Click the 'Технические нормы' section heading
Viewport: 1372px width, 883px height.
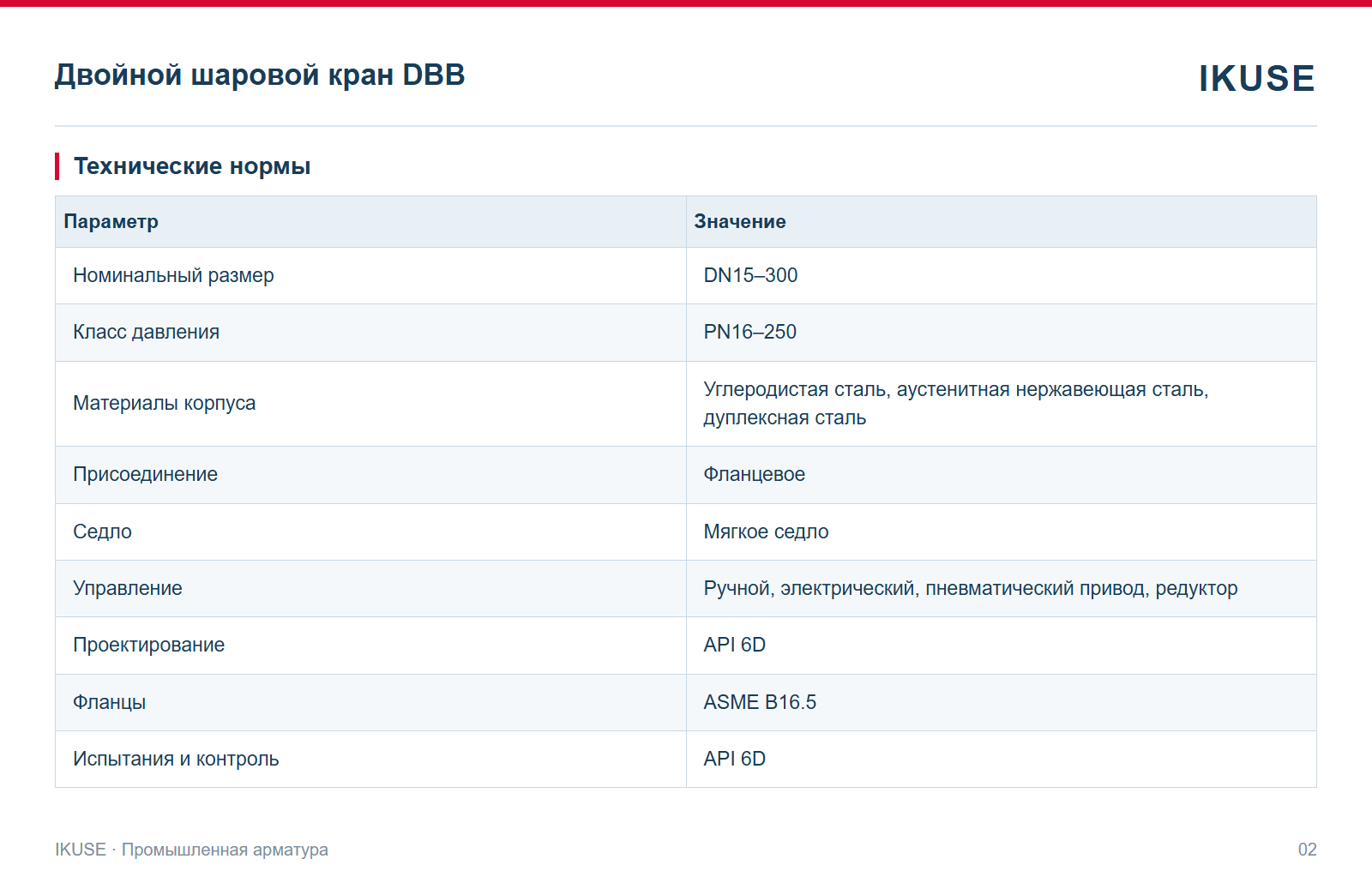[192, 165]
